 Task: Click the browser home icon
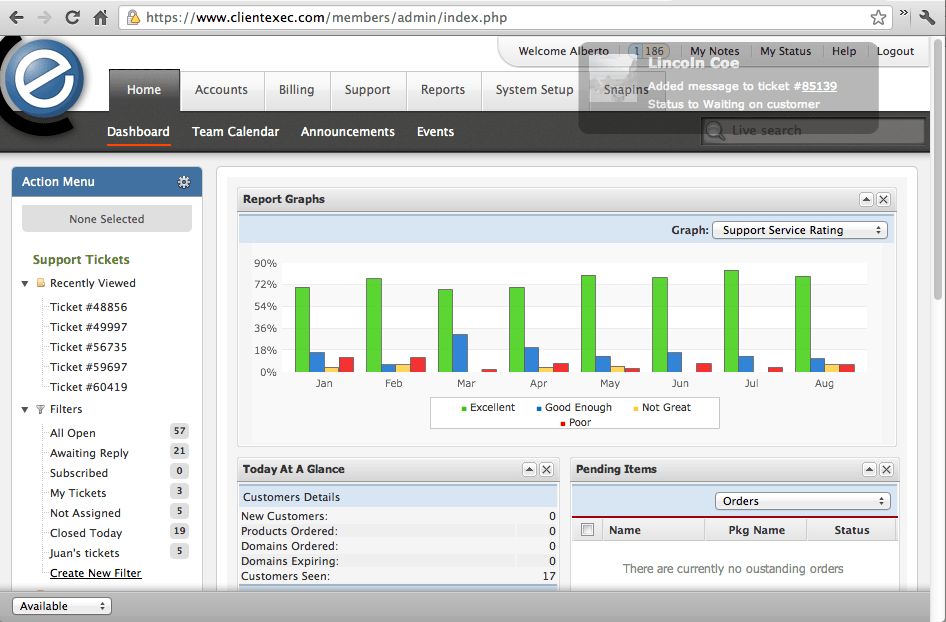point(100,17)
